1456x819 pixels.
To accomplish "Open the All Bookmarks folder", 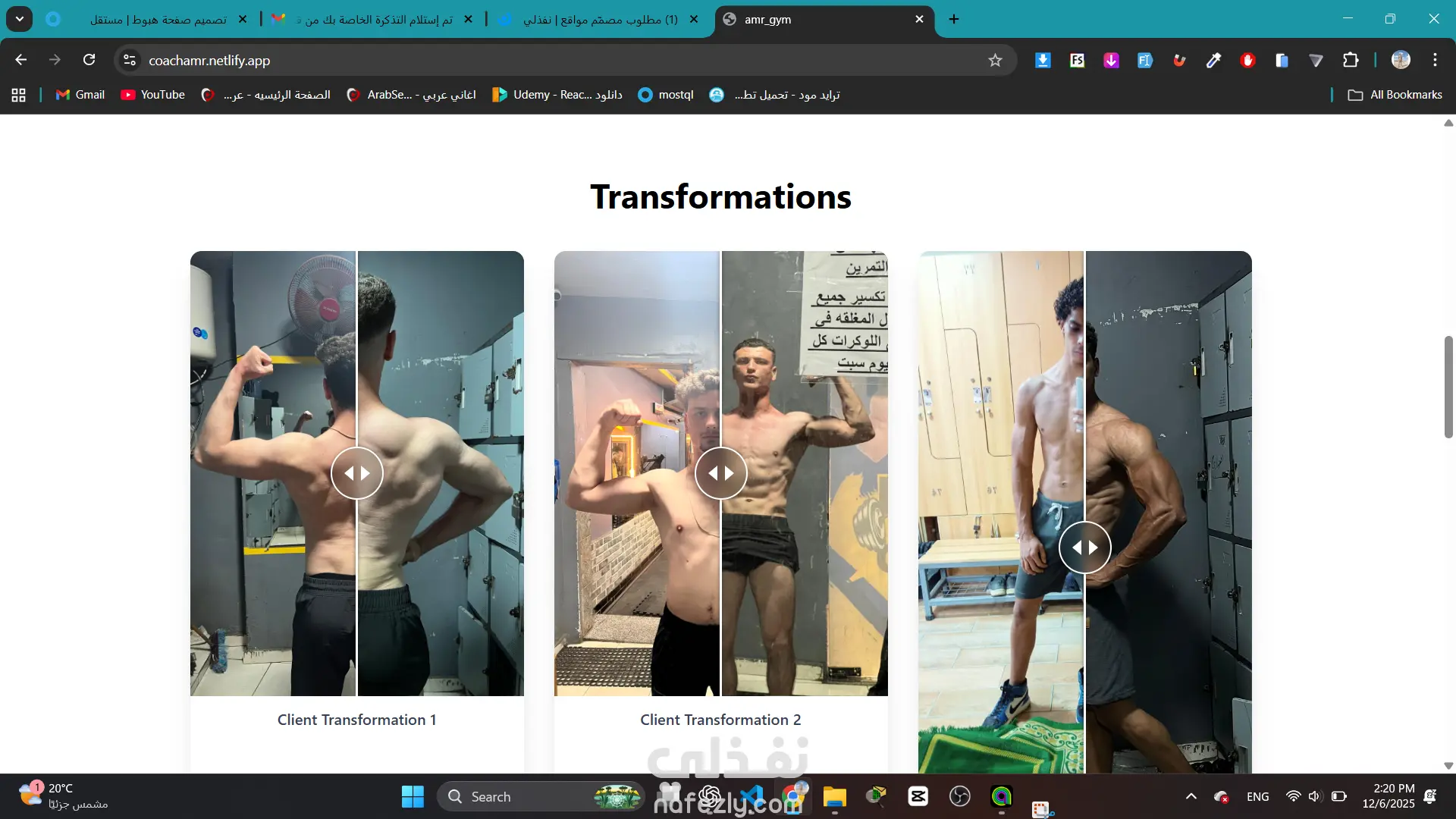I will [x=1395, y=95].
